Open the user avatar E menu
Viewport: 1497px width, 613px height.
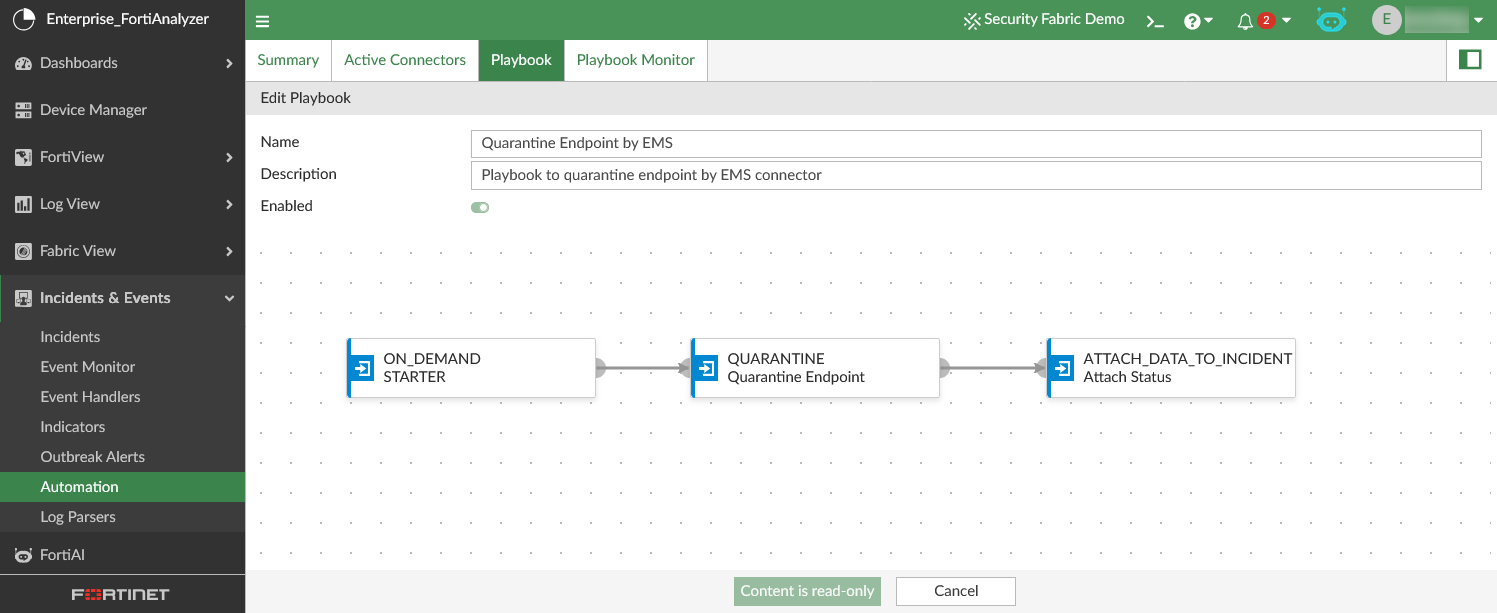(x=1387, y=20)
